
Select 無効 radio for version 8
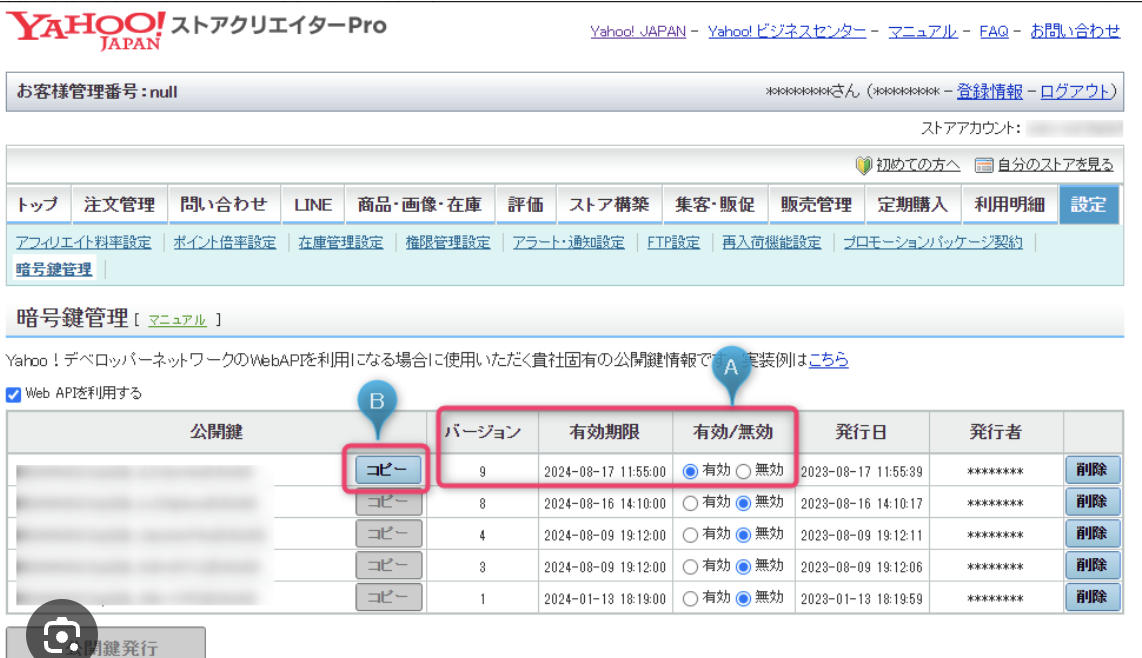(743, 503)
